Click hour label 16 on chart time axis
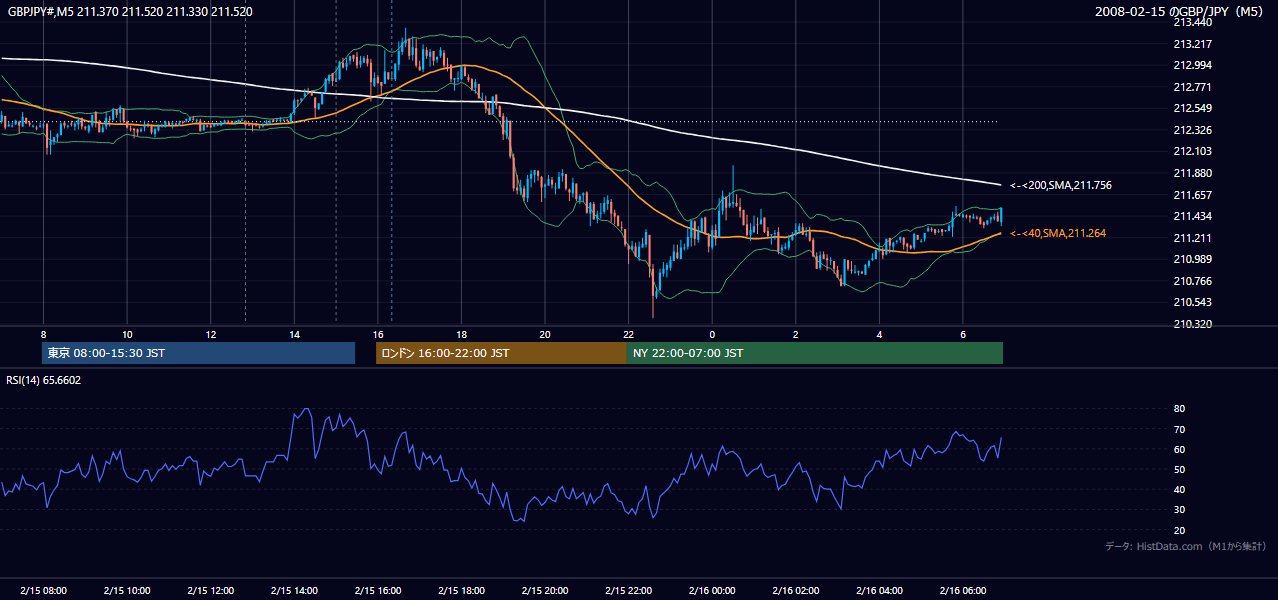 pos(378,333)
